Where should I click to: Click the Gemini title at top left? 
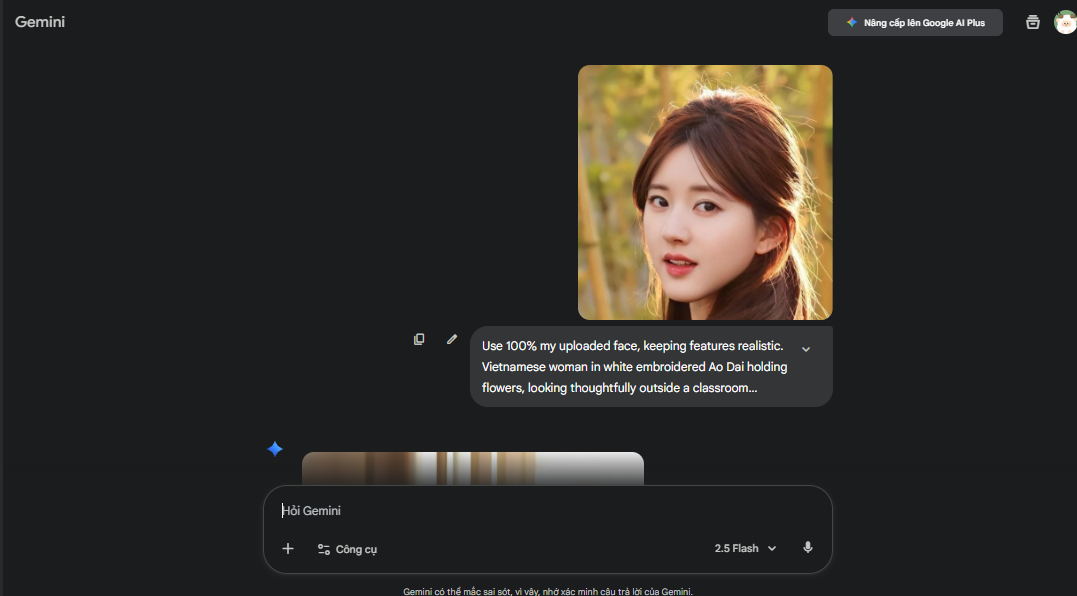tap(40, 21)
